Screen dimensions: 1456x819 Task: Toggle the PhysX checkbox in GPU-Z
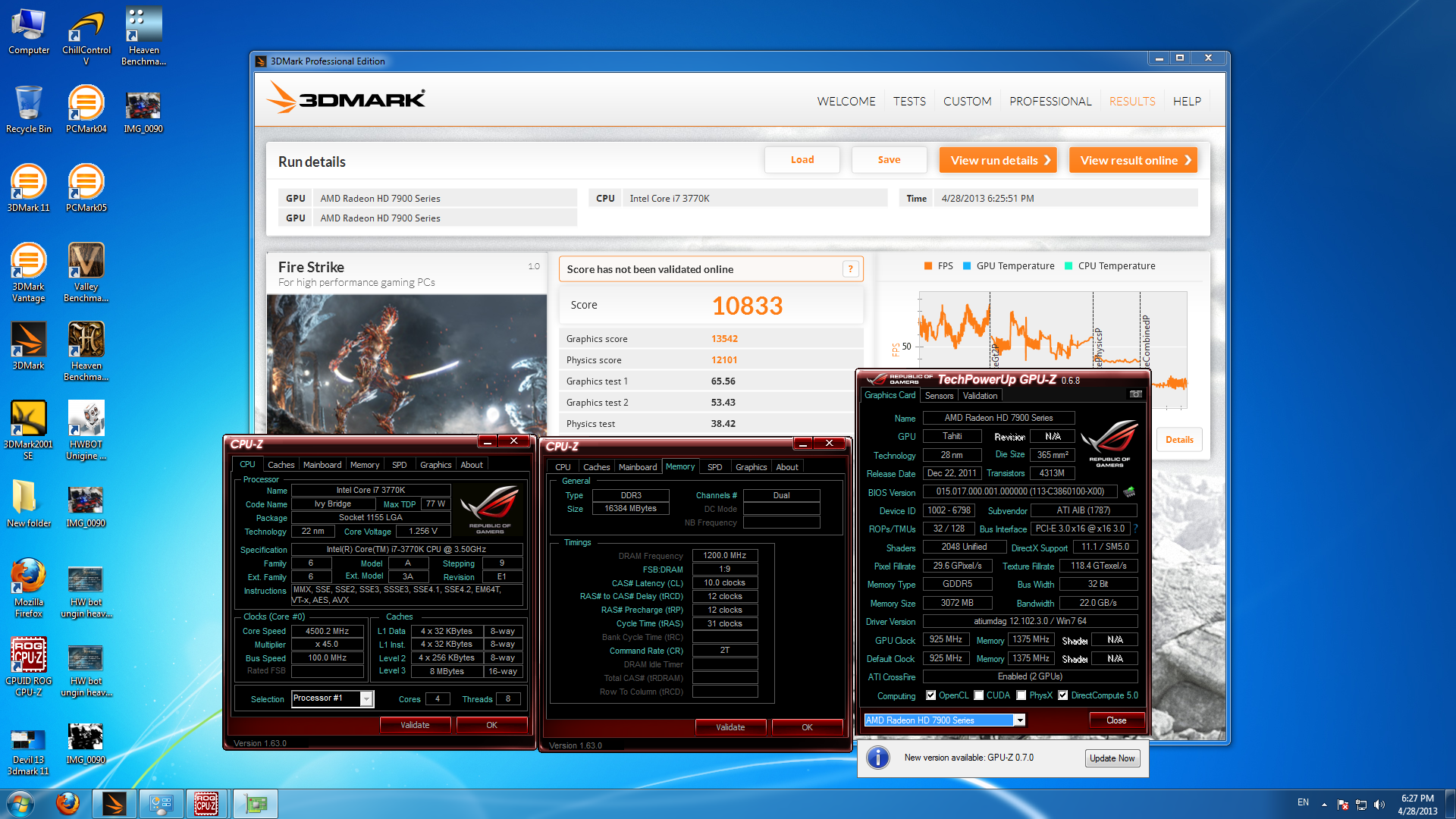click(x=1021, y=695)
